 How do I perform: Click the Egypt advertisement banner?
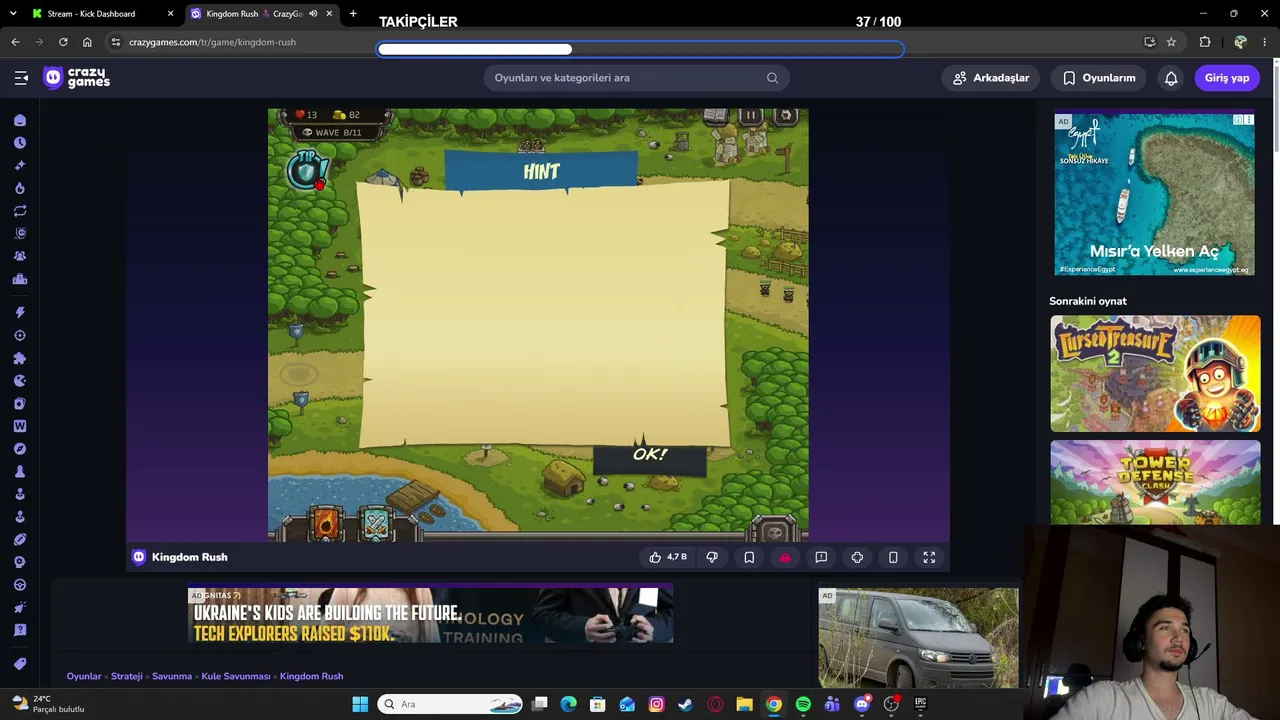(1155, 194)
